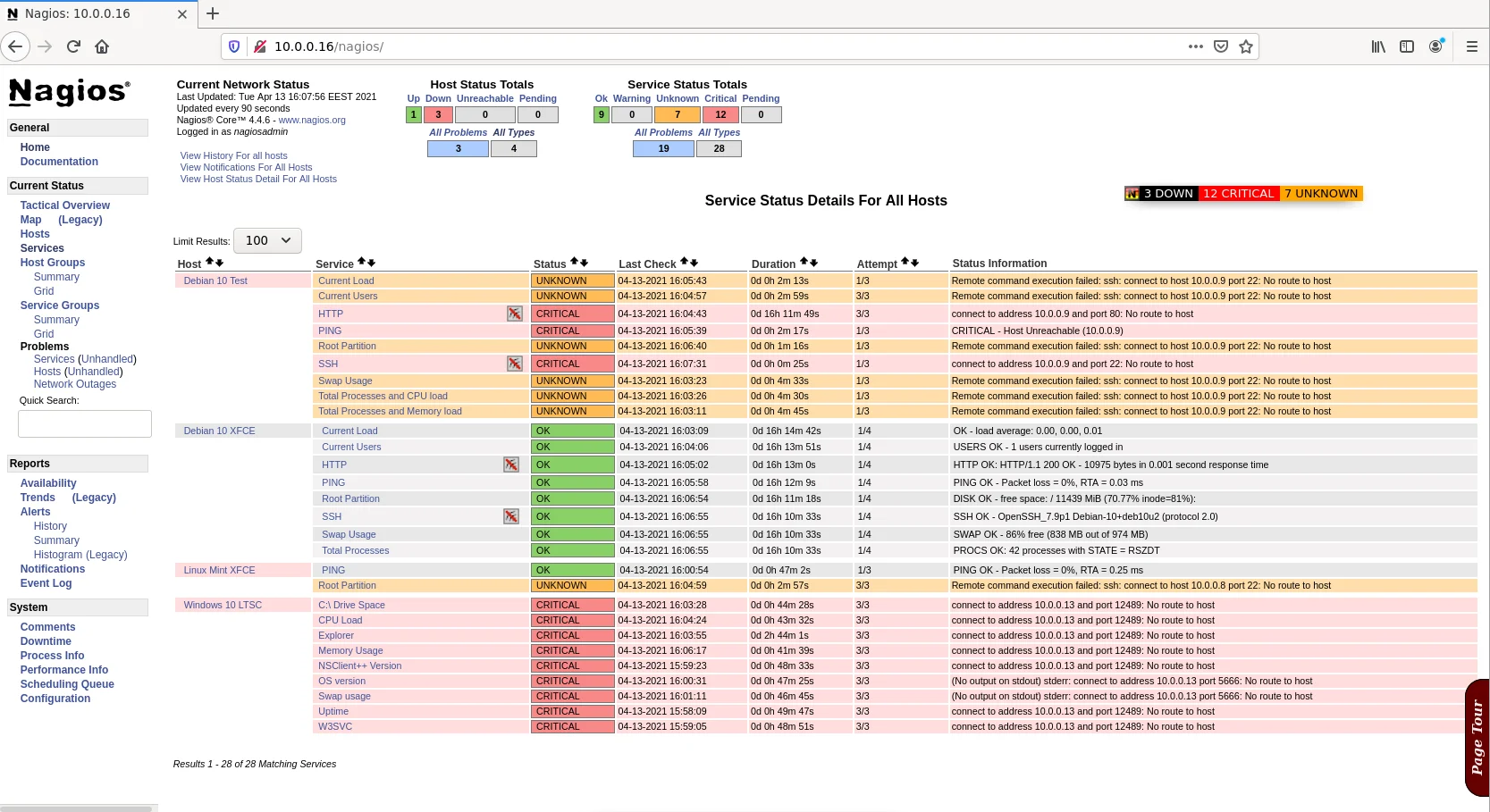Sort Attempt column descending arrow
Screen dimensions: 1490x812
tap(914, 263)
